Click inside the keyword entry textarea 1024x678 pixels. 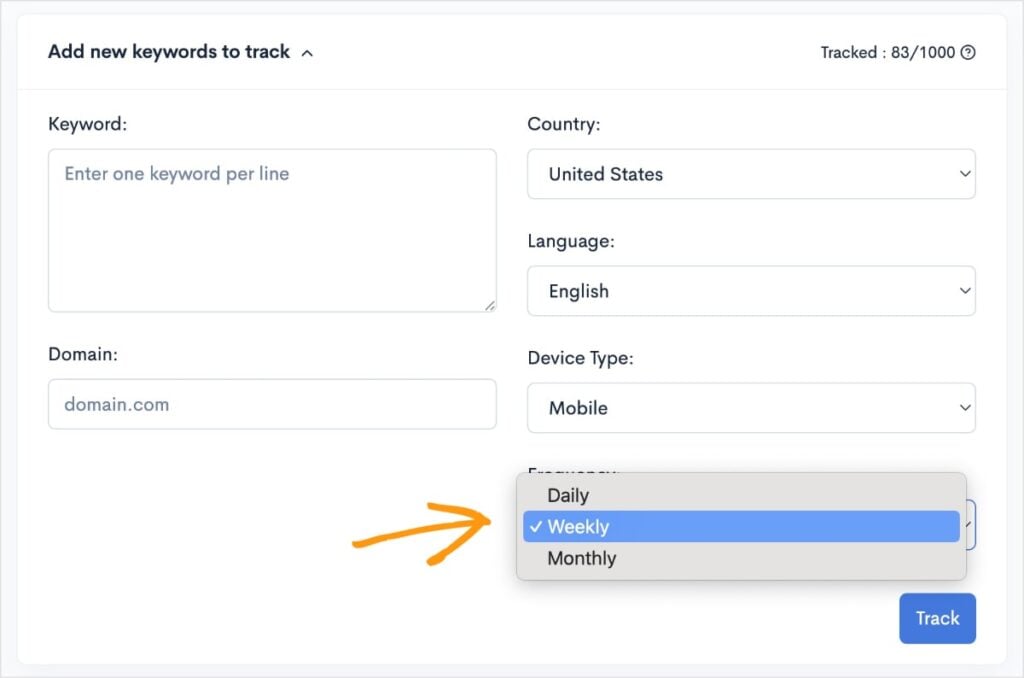coord(272,230)
